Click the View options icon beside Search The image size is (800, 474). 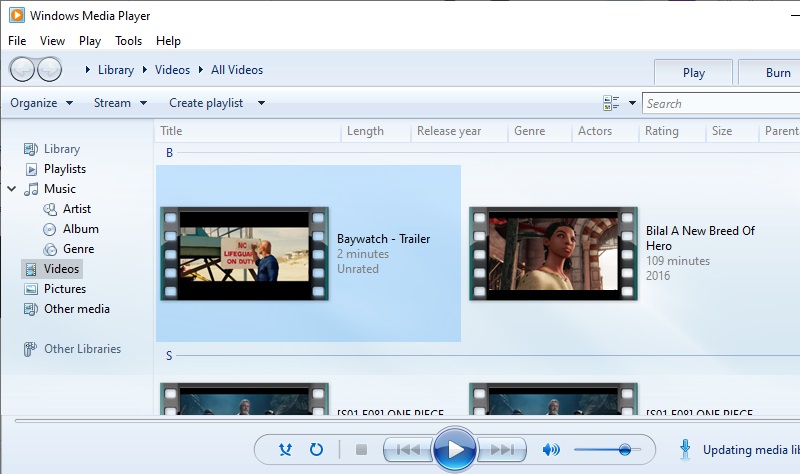611,103
